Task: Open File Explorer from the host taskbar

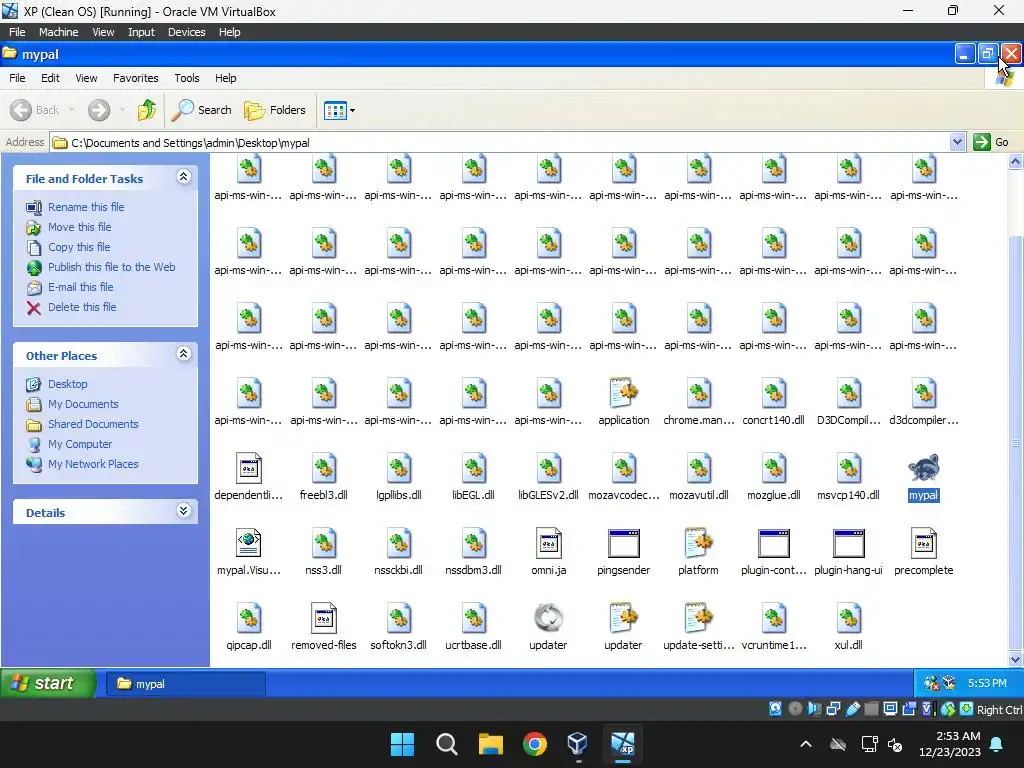Action: click(x=490, y=744)
